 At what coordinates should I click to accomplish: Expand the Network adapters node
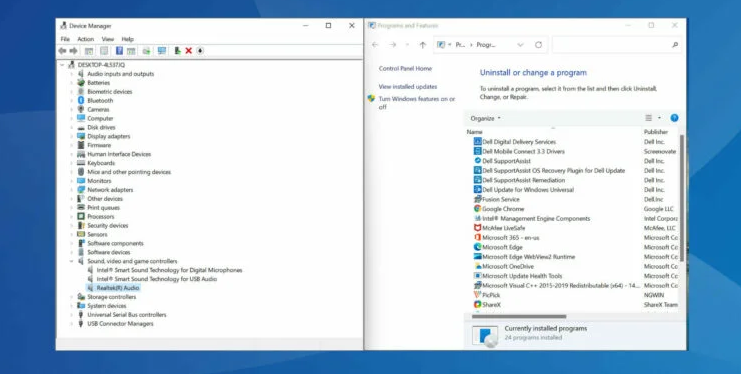point(72,190)
